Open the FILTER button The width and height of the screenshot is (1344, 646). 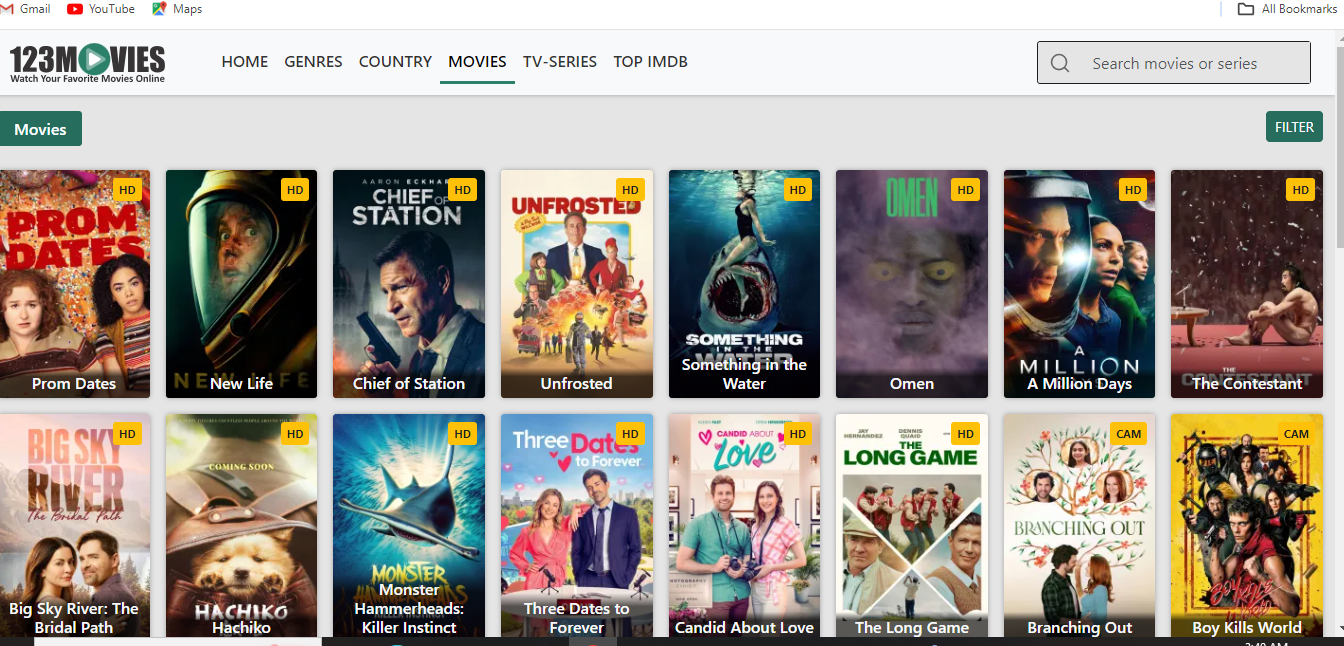point(1294,128)
